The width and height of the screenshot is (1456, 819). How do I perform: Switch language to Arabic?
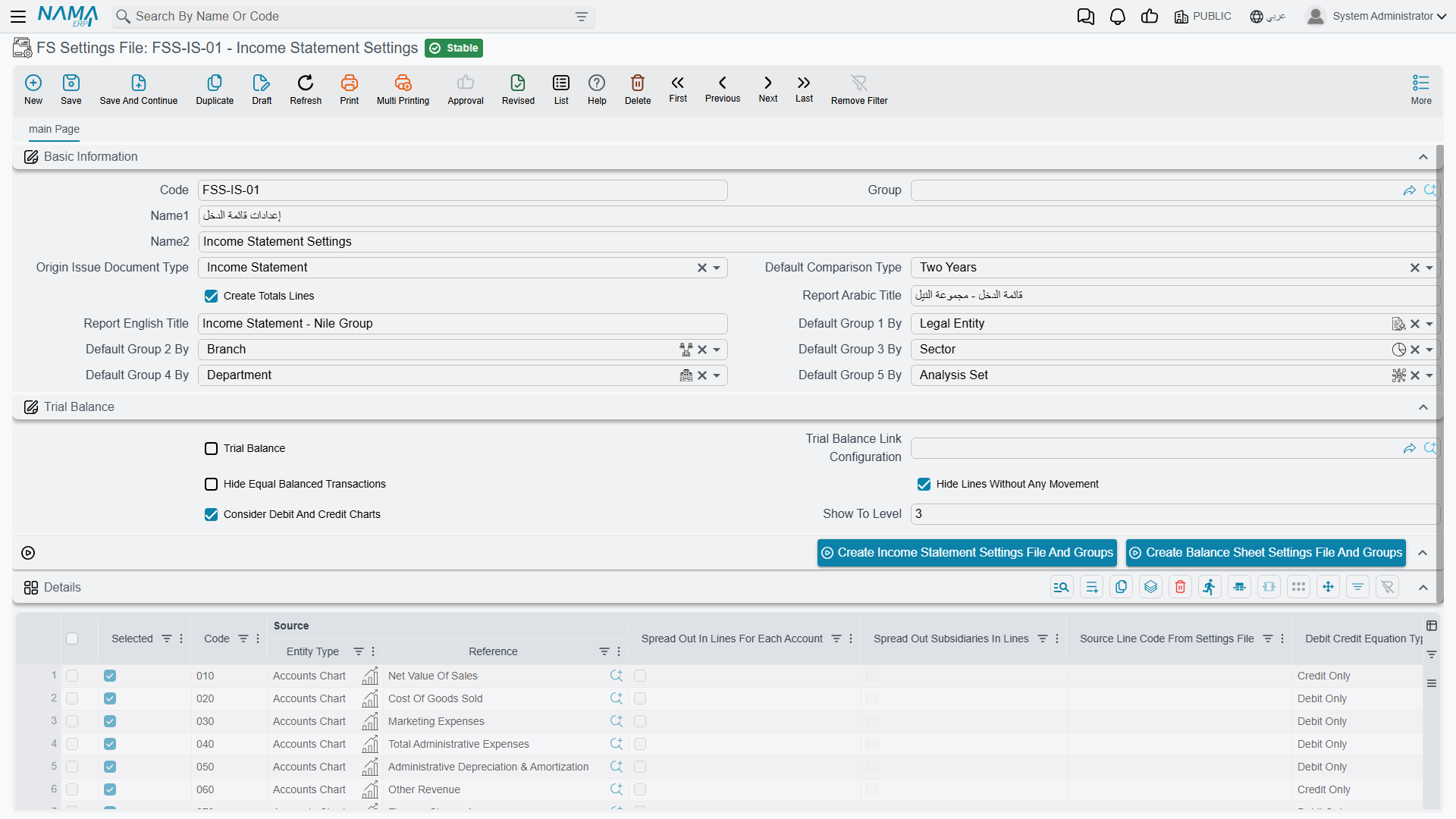tap(1268, 17)
